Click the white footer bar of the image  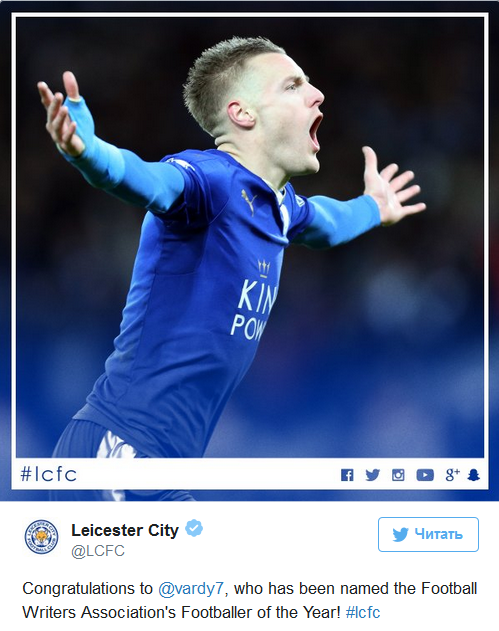point(250,474)
